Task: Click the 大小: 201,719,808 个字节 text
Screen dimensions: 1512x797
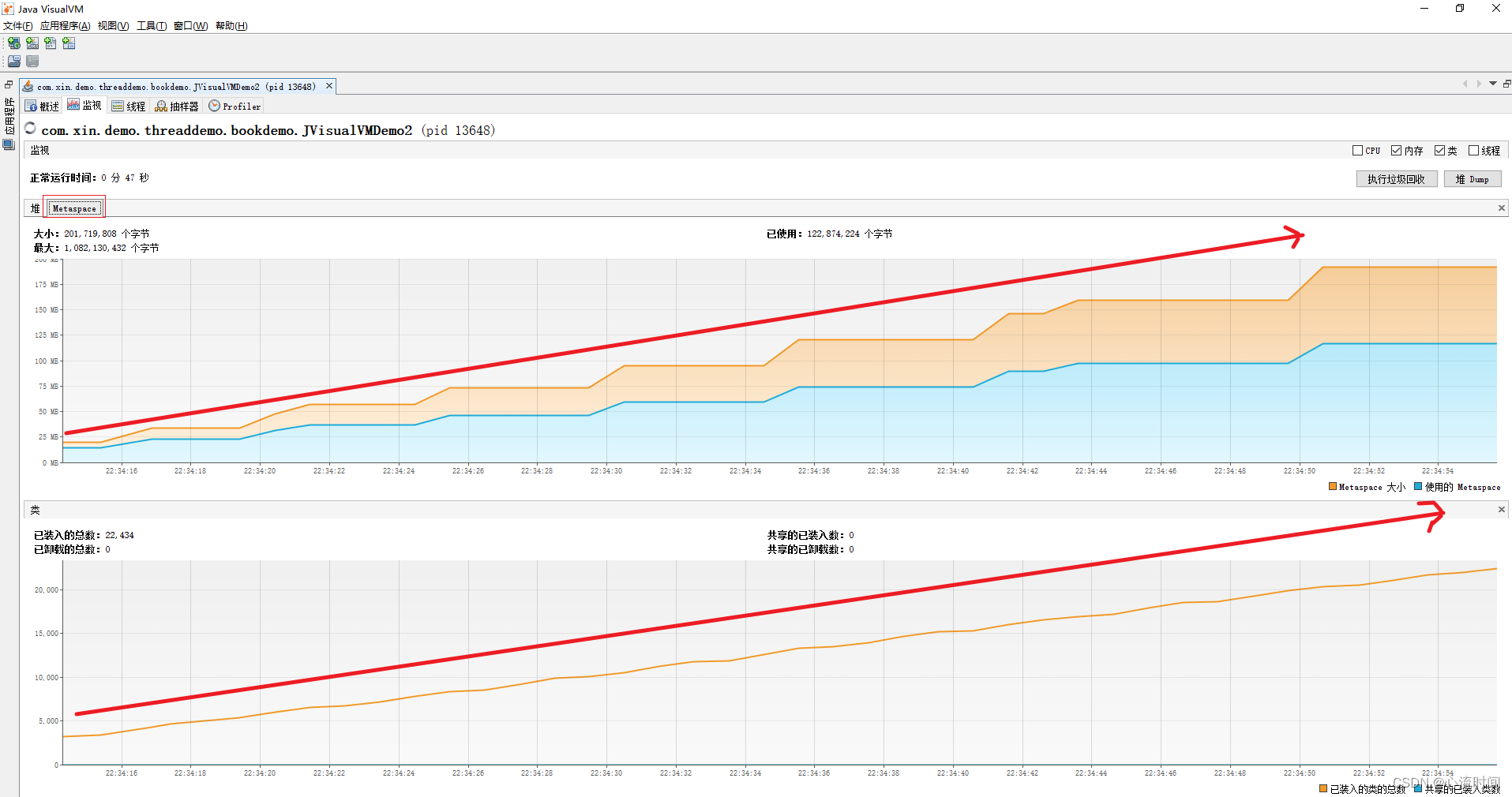Action: (92, 234)
